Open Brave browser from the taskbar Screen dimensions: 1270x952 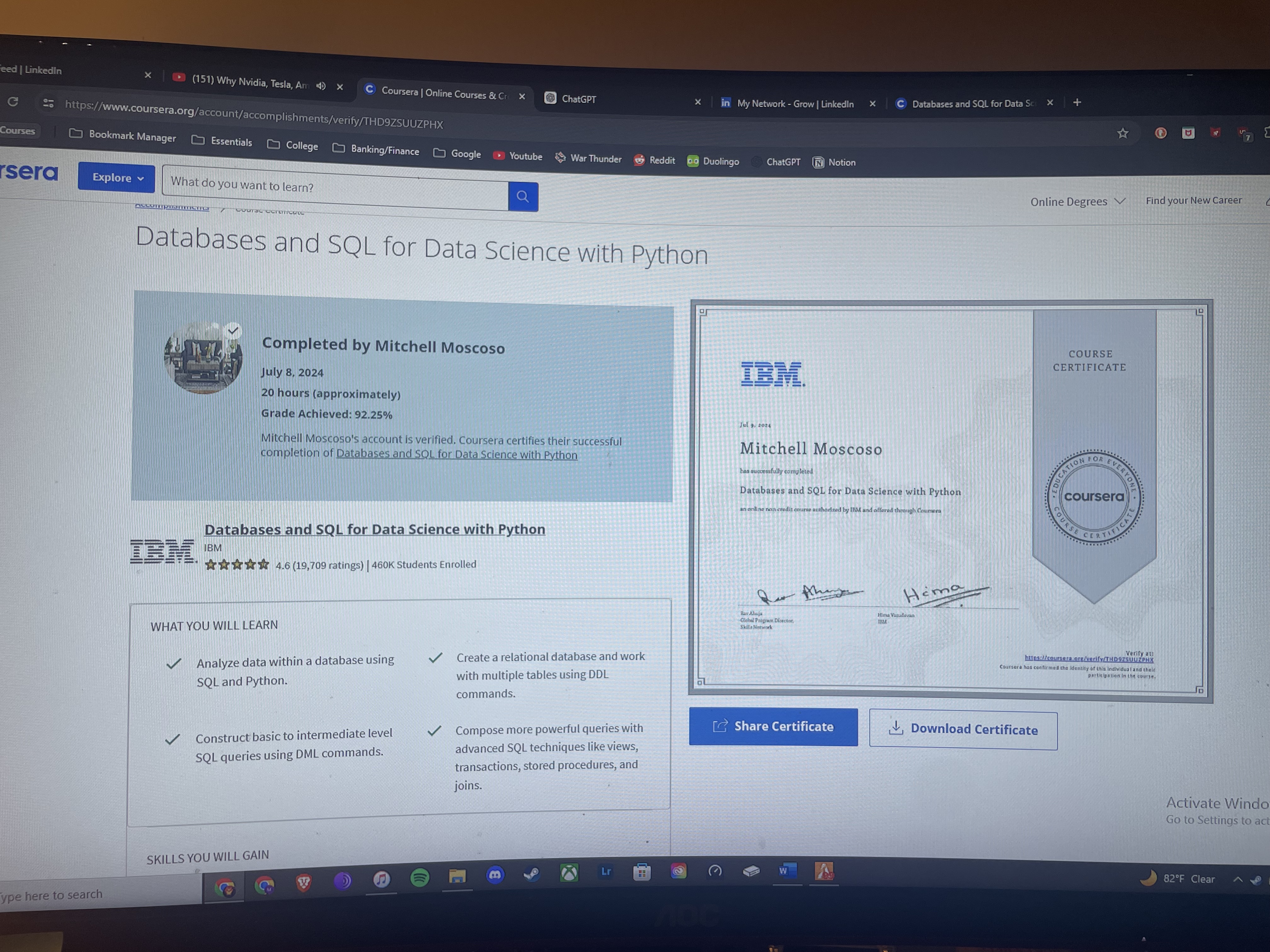pyautogui.click(x=303, y=883)
